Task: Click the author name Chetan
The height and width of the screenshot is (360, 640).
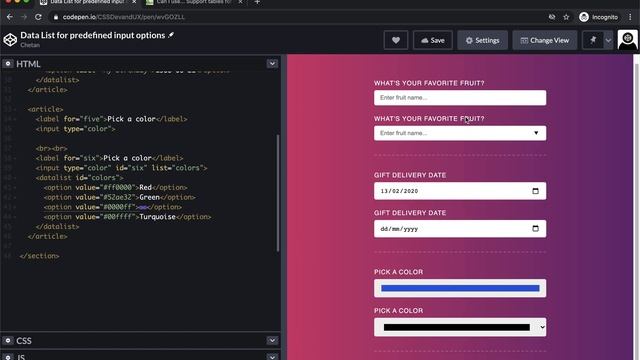Action: pyautogui.click(x=30, y=45)
